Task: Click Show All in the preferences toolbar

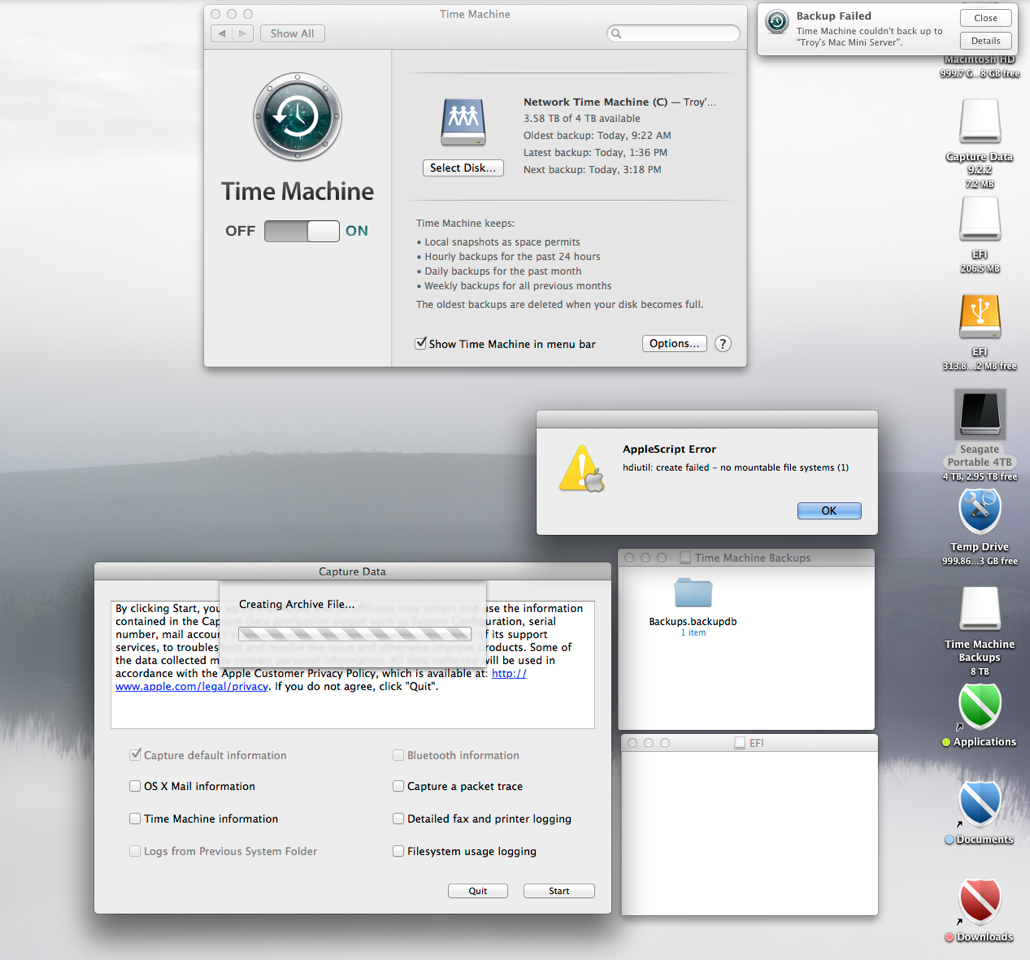Action: pyautogui.click(x=292, y=33)
